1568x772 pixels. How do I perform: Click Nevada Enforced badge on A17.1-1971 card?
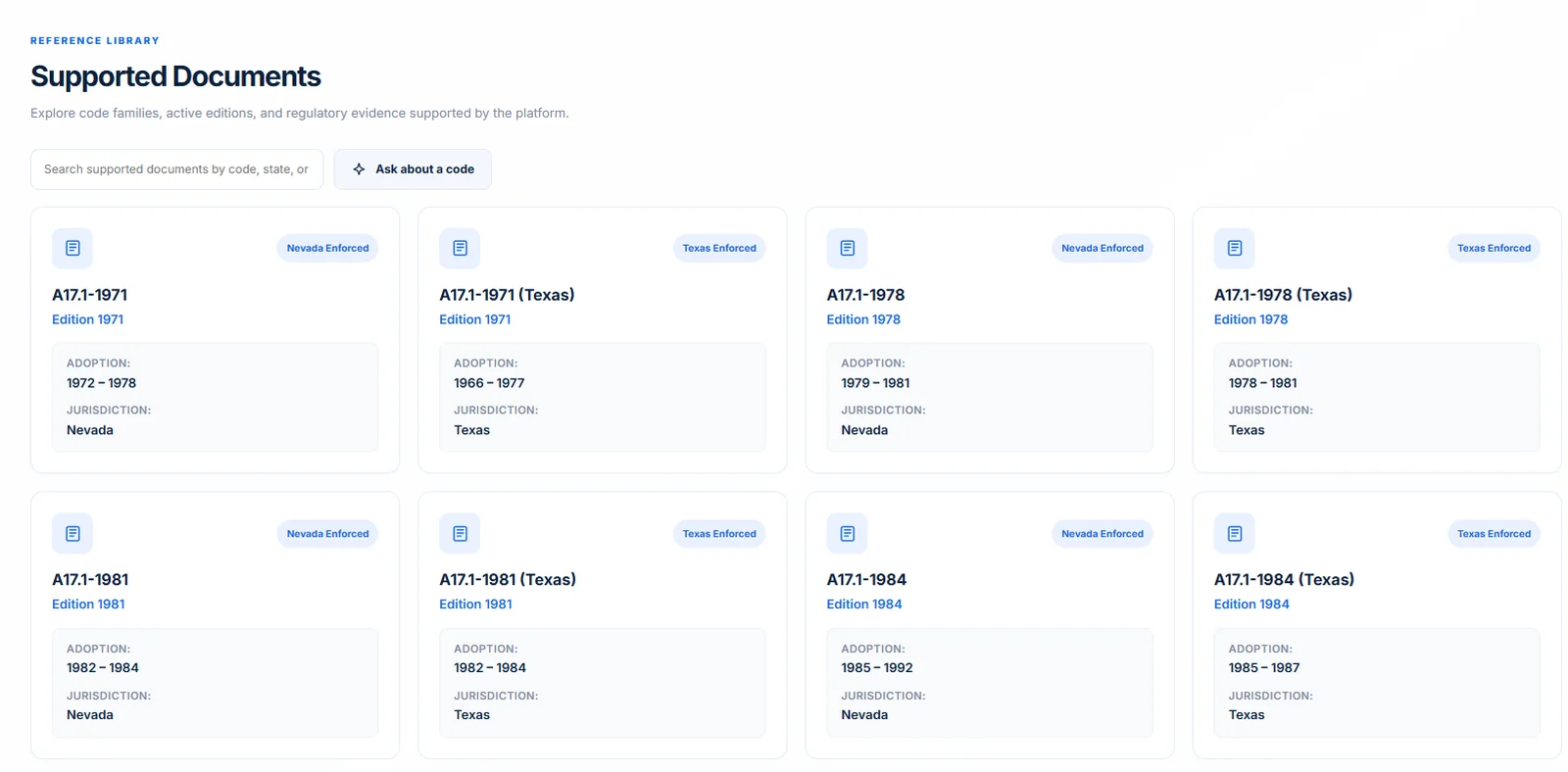(x=327, y=248)
